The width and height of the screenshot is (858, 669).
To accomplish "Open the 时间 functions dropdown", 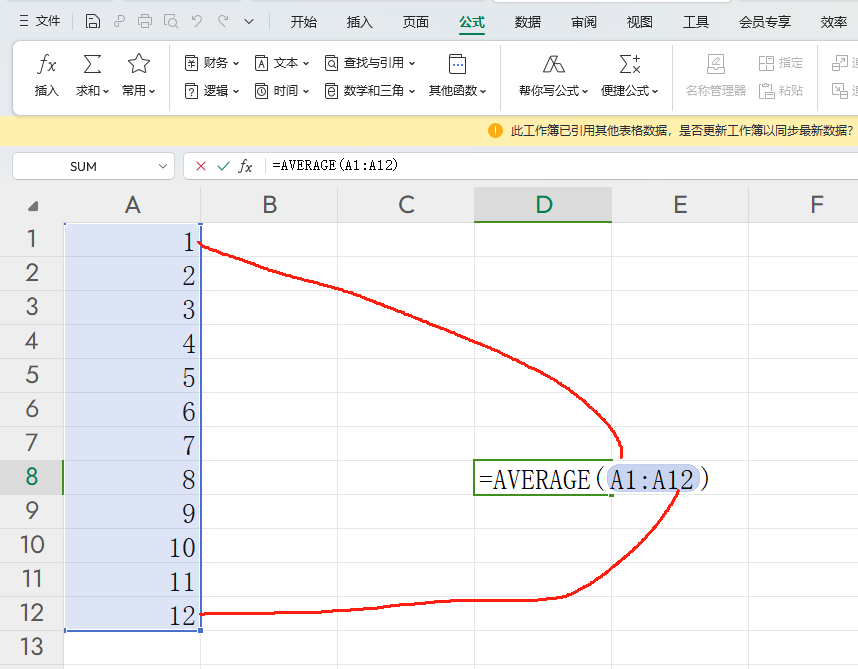I will tap(282, 91).
